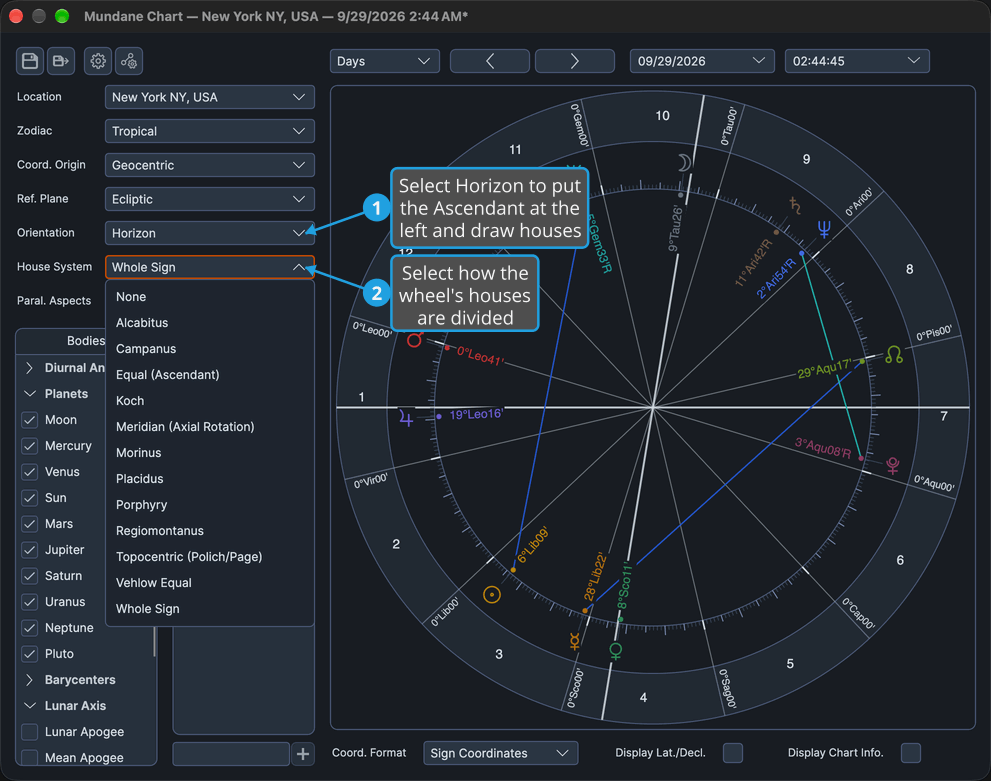This screenshot has height=781, width=991.
Task: Choose Topocentric (Polich/Page) option
Action: [x=210, y=557]
